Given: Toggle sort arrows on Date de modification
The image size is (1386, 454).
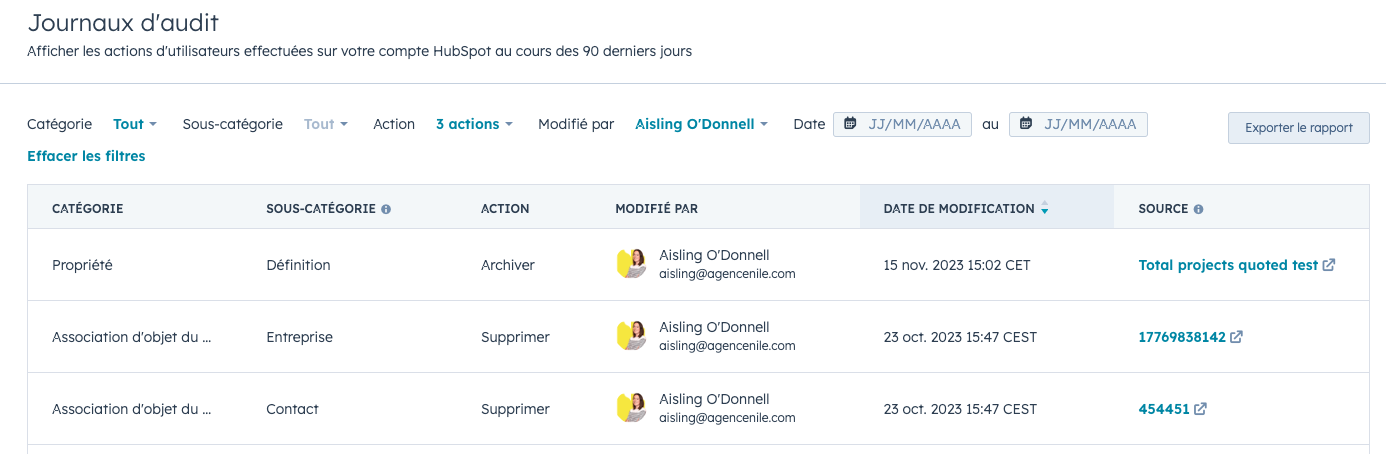Looking at the screenshot, I should pyautogui.click(x=1044, y=209).
